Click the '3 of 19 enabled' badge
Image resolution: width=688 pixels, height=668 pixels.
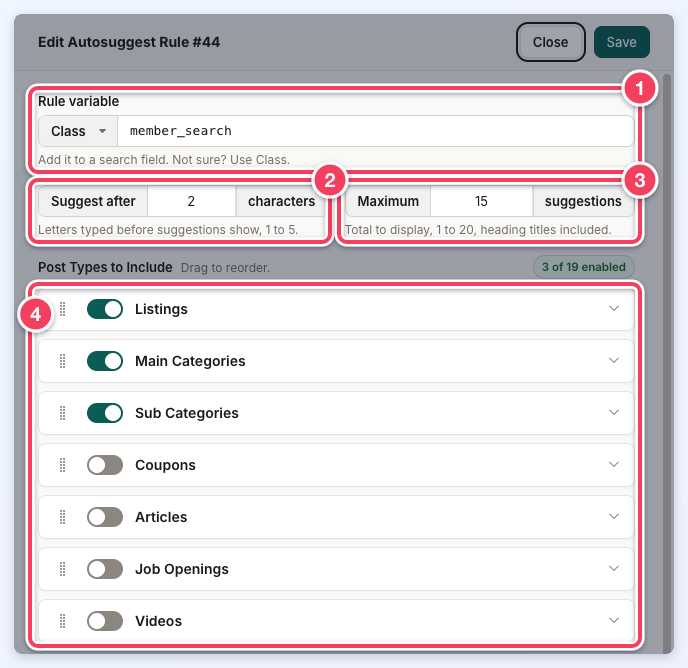click(x=584, y=267)
